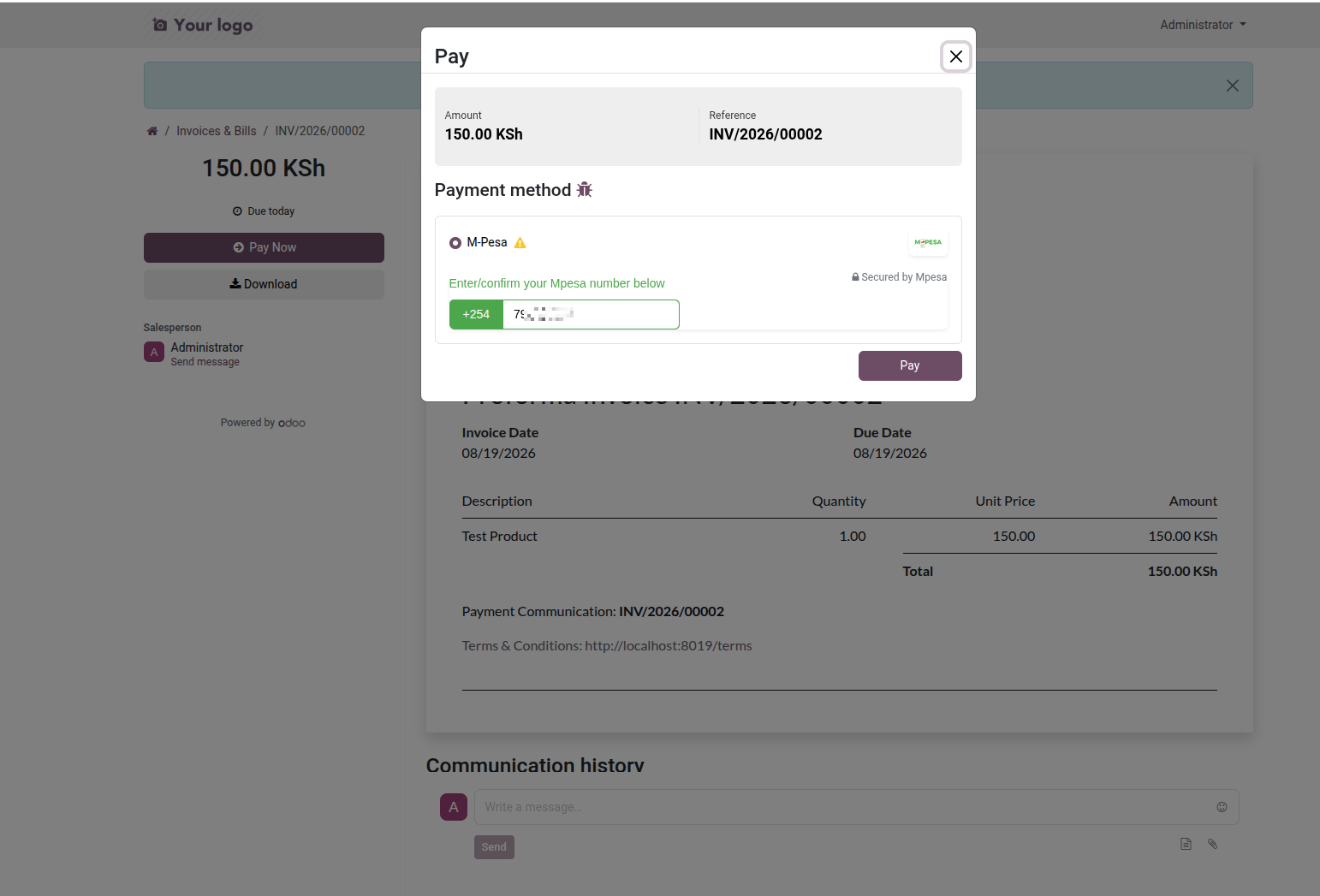Open Invoices & Bills breadcrumb link
Image resolution: width=1320 pixels, height=896 pixels.
(x=217, y=131)
